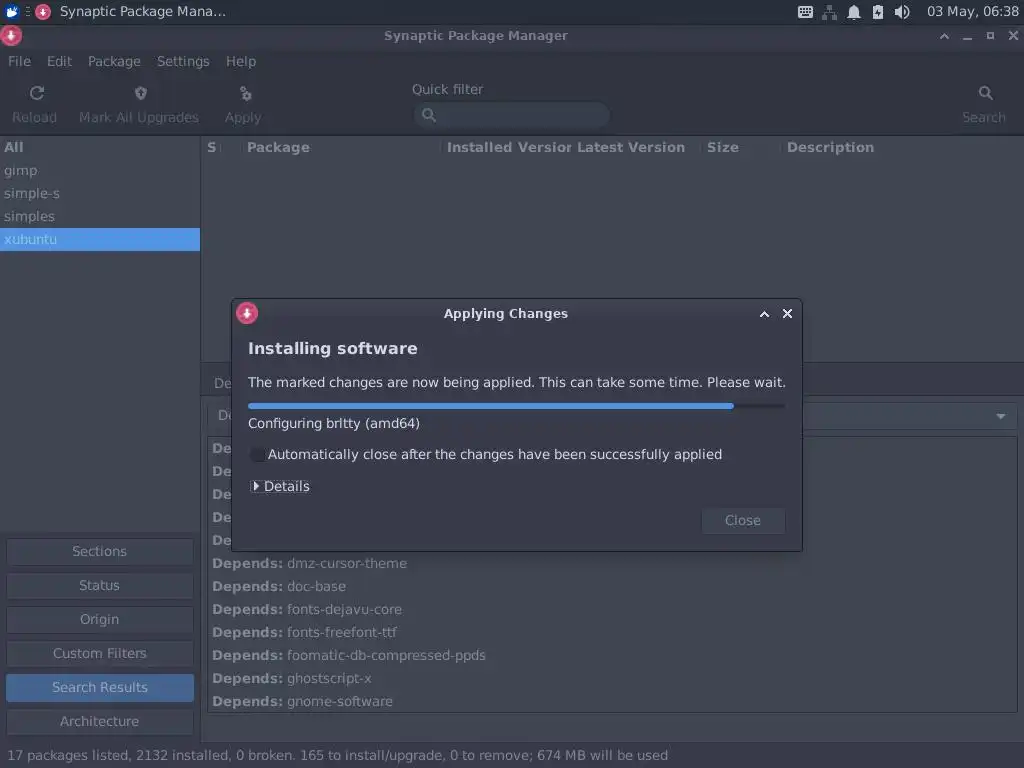Select the simples search entry
The height and width of the screenshot is (768, 1024).
[x=100, y=216]
